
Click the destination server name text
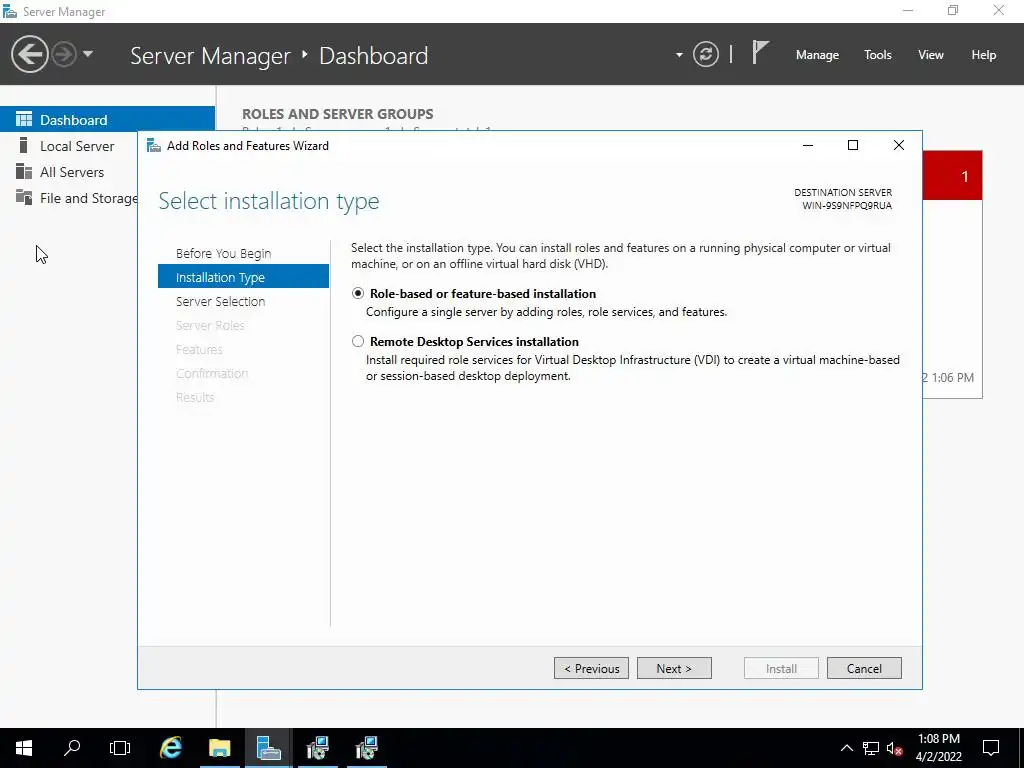(x=846, y=205)
